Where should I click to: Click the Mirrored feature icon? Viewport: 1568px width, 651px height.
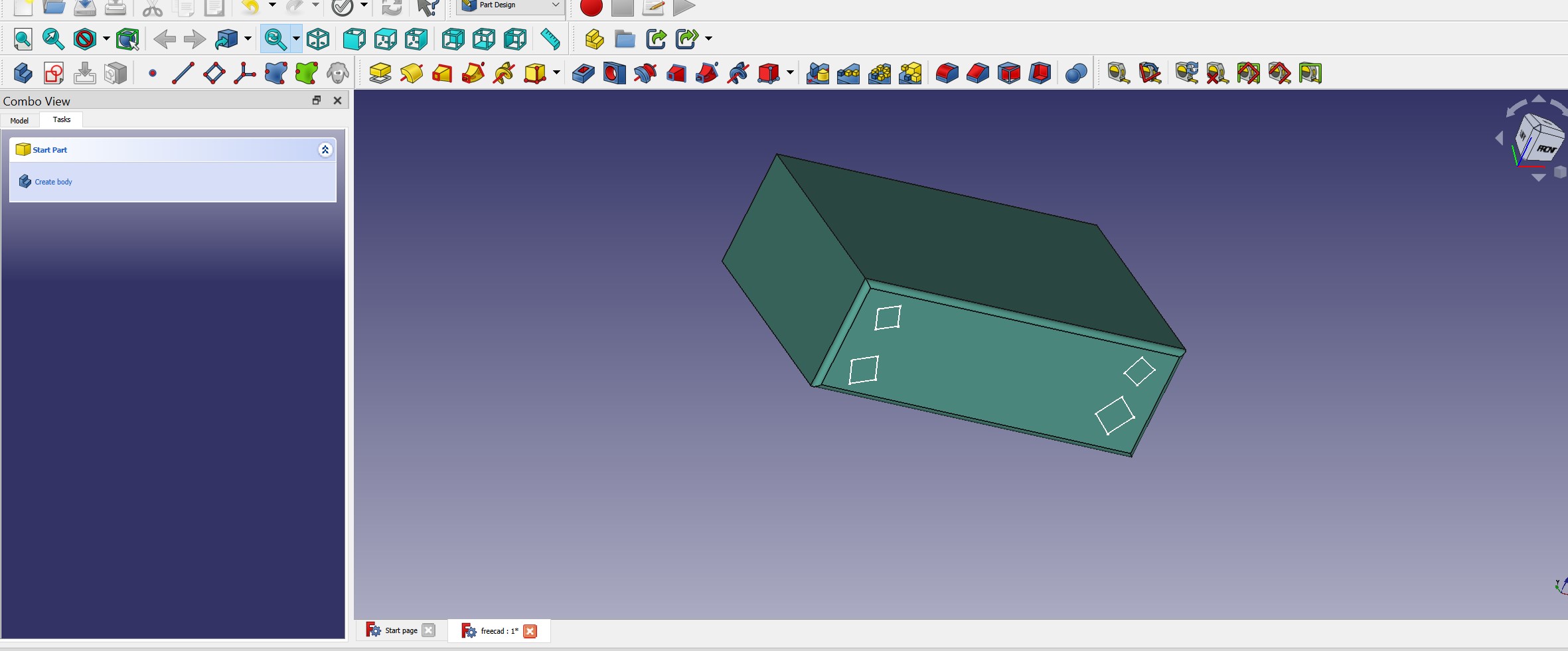click(x=818, y=73)
